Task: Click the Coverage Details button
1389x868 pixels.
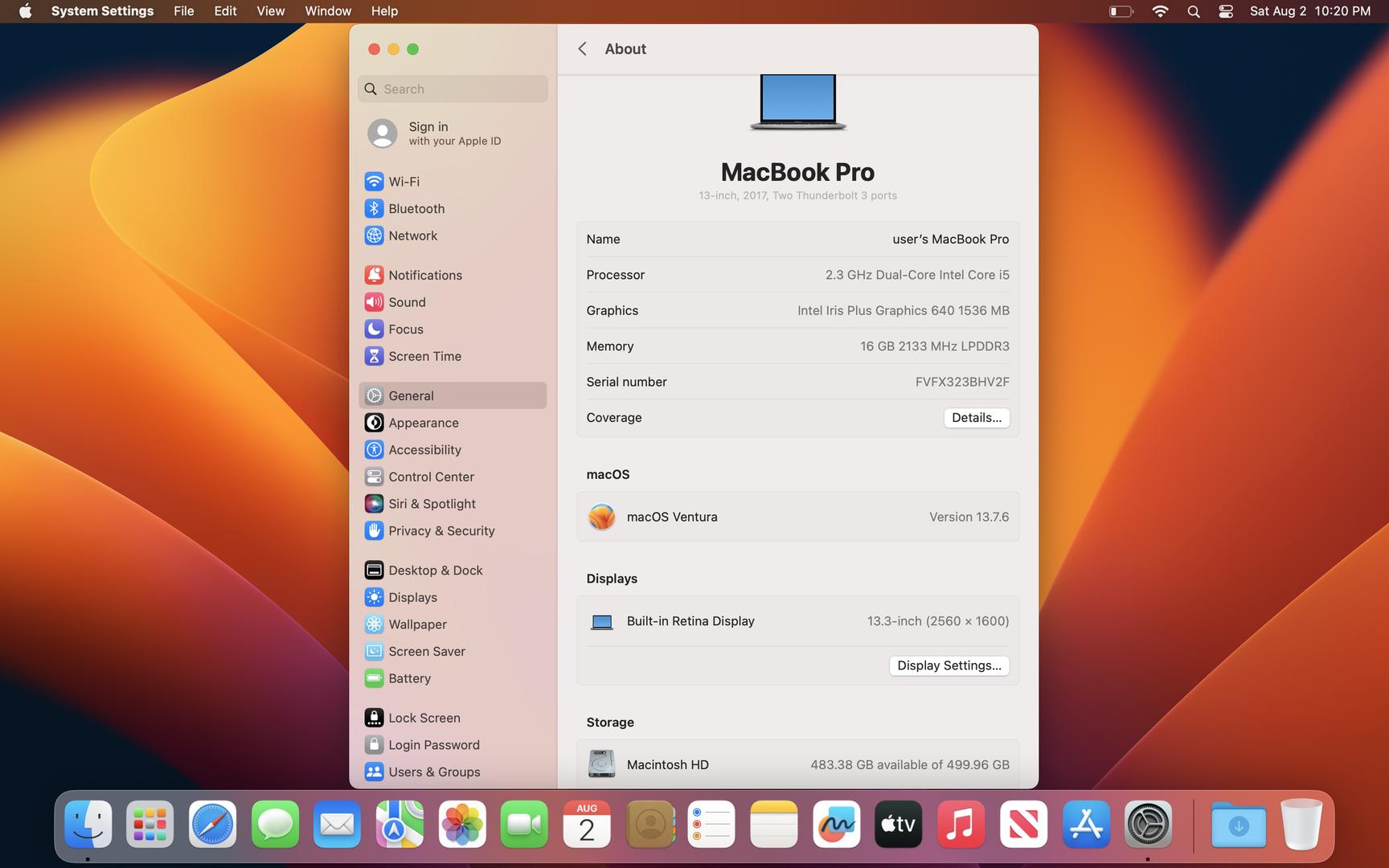Action: pyautogui.click(x=977, y=418)
